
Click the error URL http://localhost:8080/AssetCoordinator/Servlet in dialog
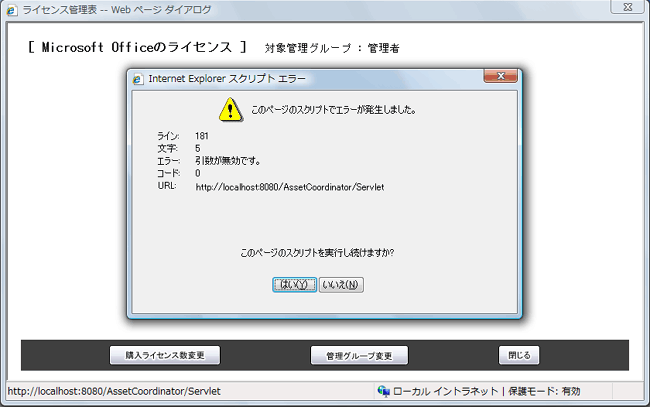click(x=290, y=187)
